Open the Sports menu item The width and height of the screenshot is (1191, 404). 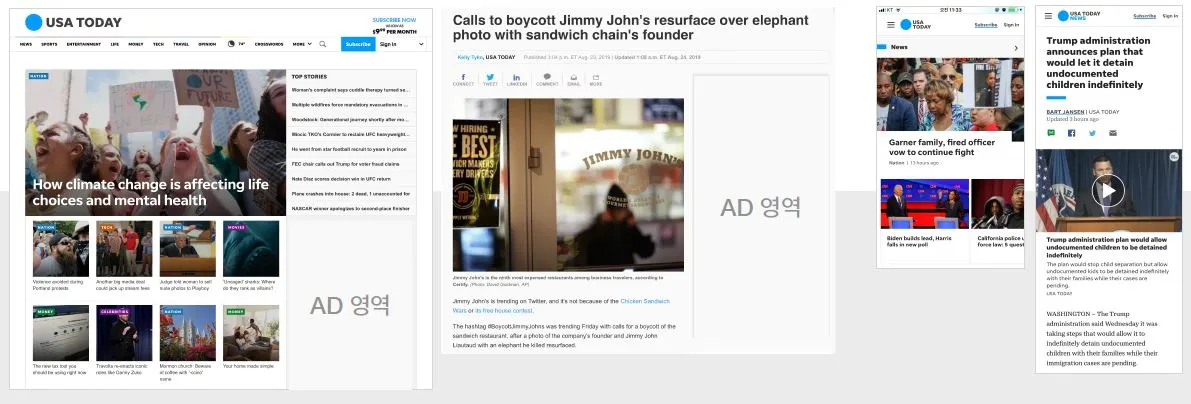(49, 44)
